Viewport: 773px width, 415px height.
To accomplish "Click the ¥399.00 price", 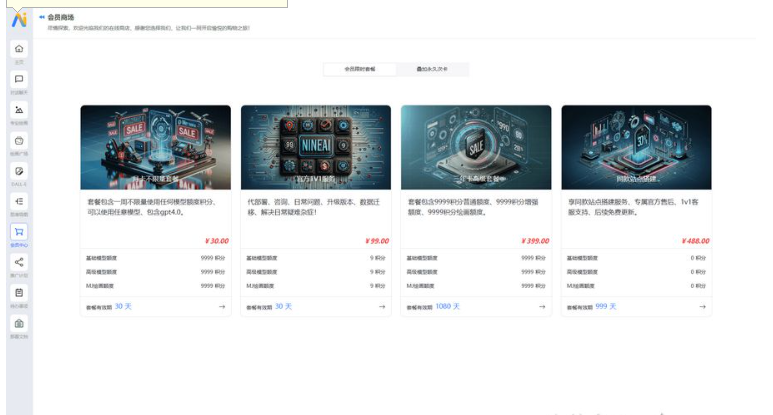I will tap(535, 241).
